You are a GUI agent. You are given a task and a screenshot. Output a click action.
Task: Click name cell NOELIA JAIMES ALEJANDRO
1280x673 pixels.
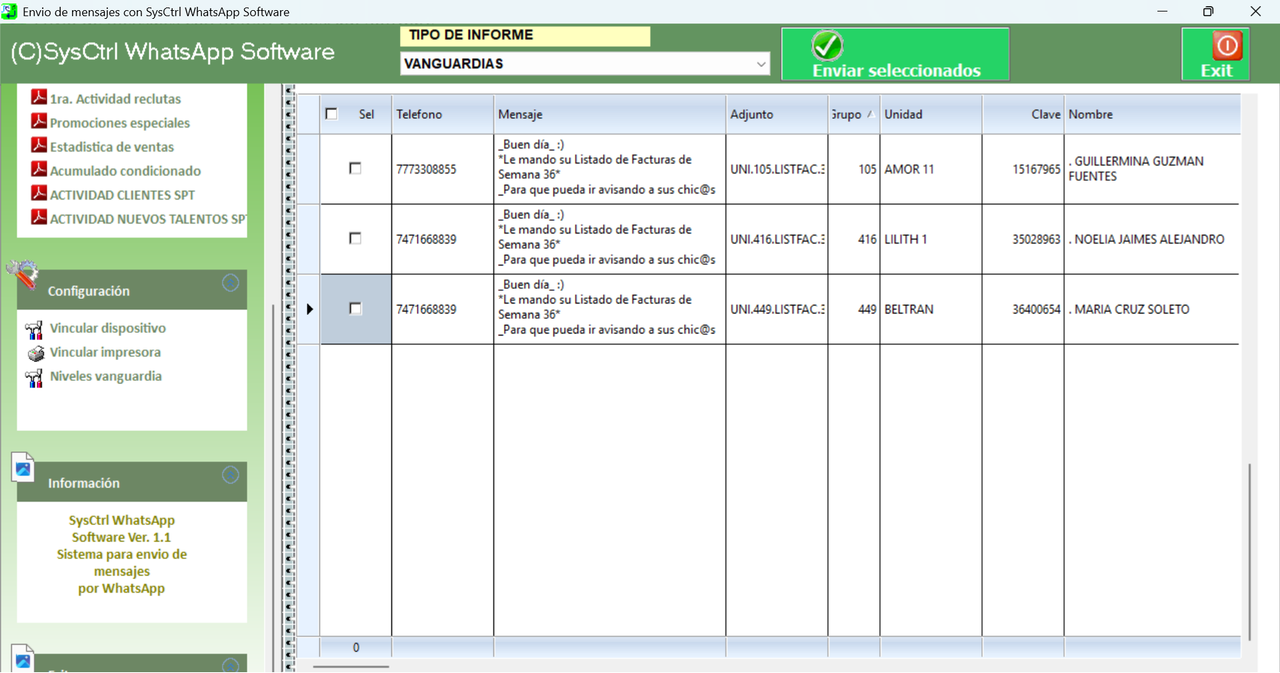pos(1152,239)
